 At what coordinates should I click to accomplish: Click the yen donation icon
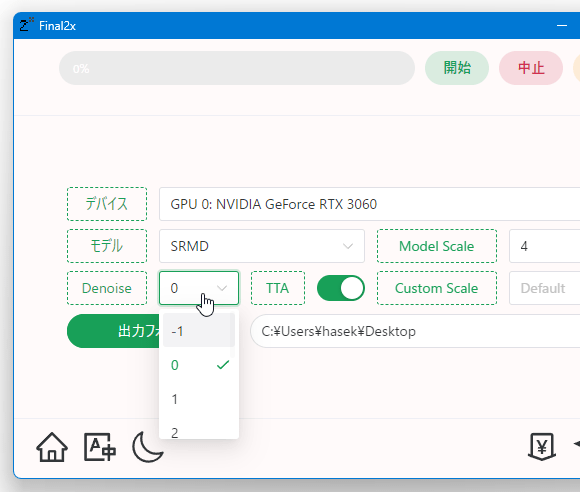pyautogui.click(x=542, y=447)
